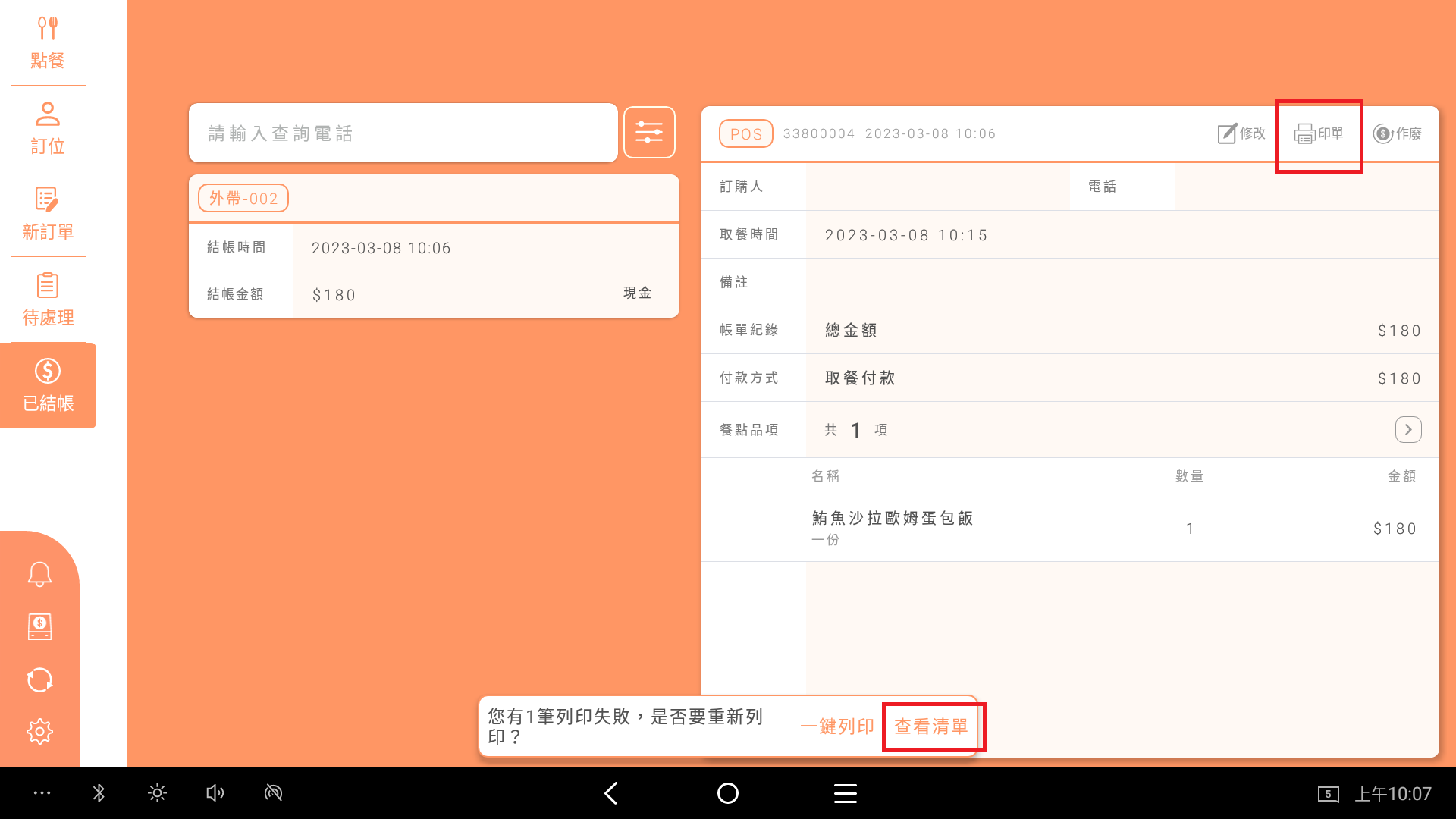The height and width of the screenshot is (819, 1456).
Task: Open the filter settings icon beside search
Action: 649,133
